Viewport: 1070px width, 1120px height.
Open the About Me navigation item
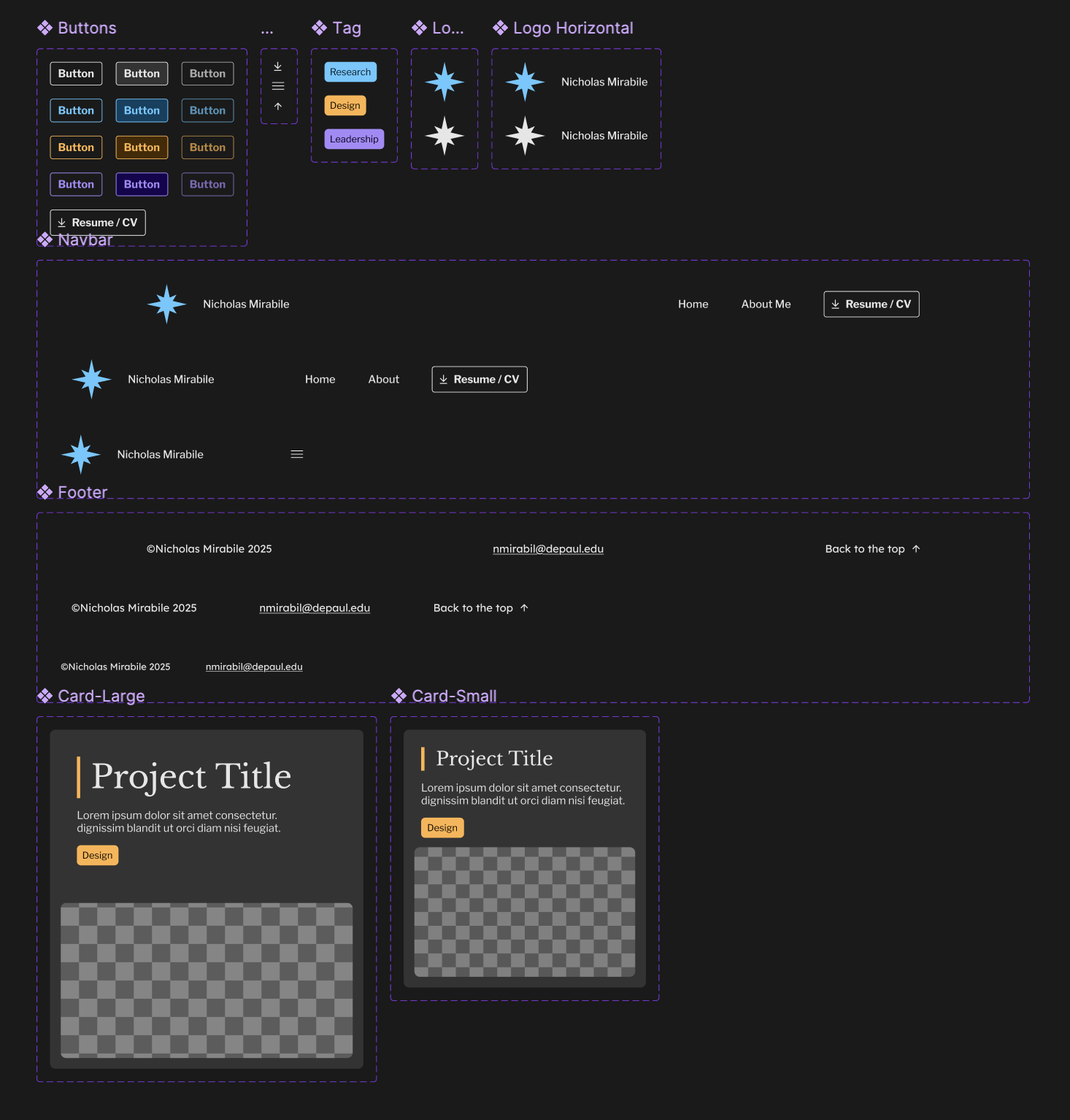point(766,304)
